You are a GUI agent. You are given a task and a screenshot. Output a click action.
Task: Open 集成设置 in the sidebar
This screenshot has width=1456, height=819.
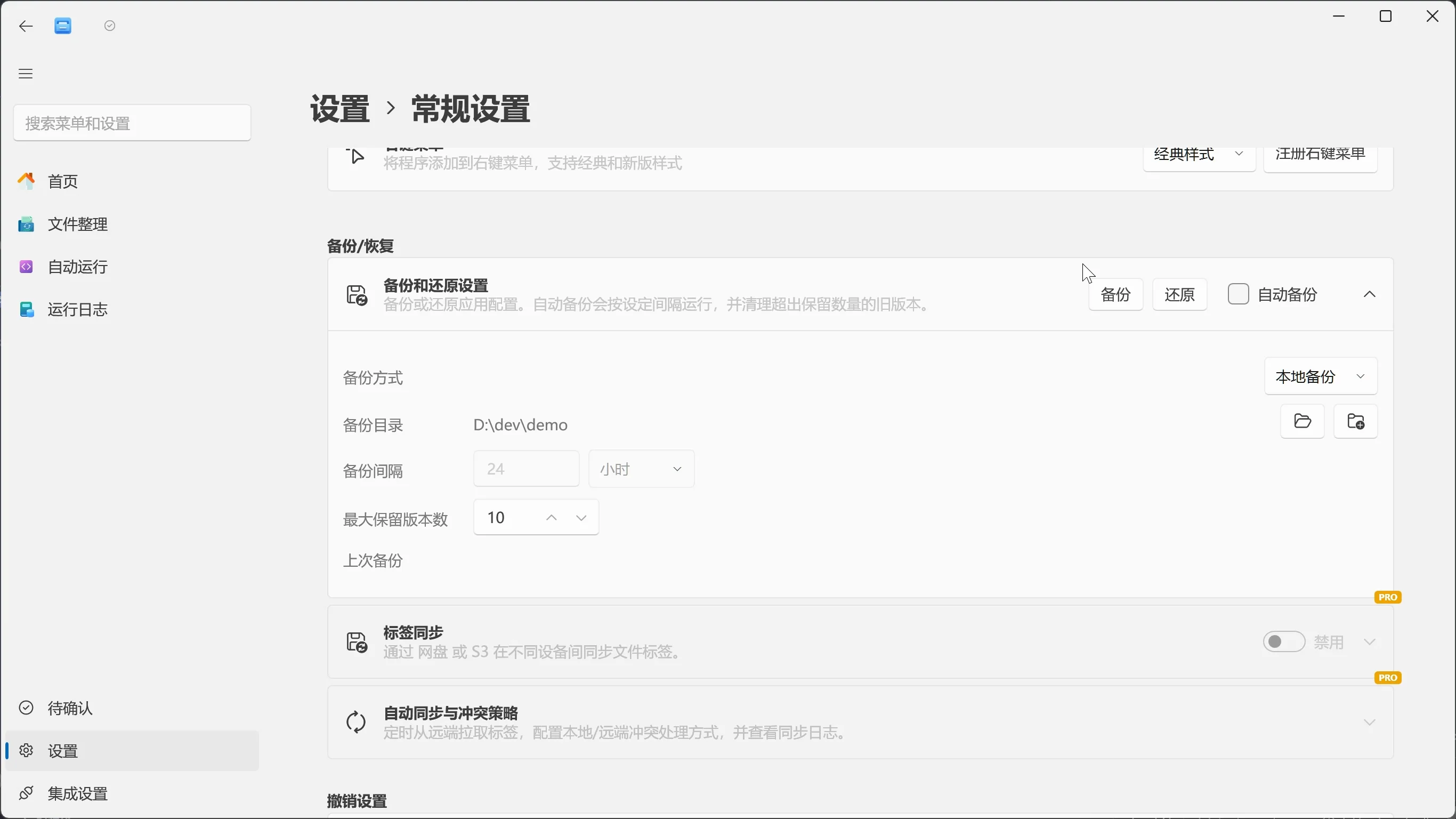tap(132, 794)
